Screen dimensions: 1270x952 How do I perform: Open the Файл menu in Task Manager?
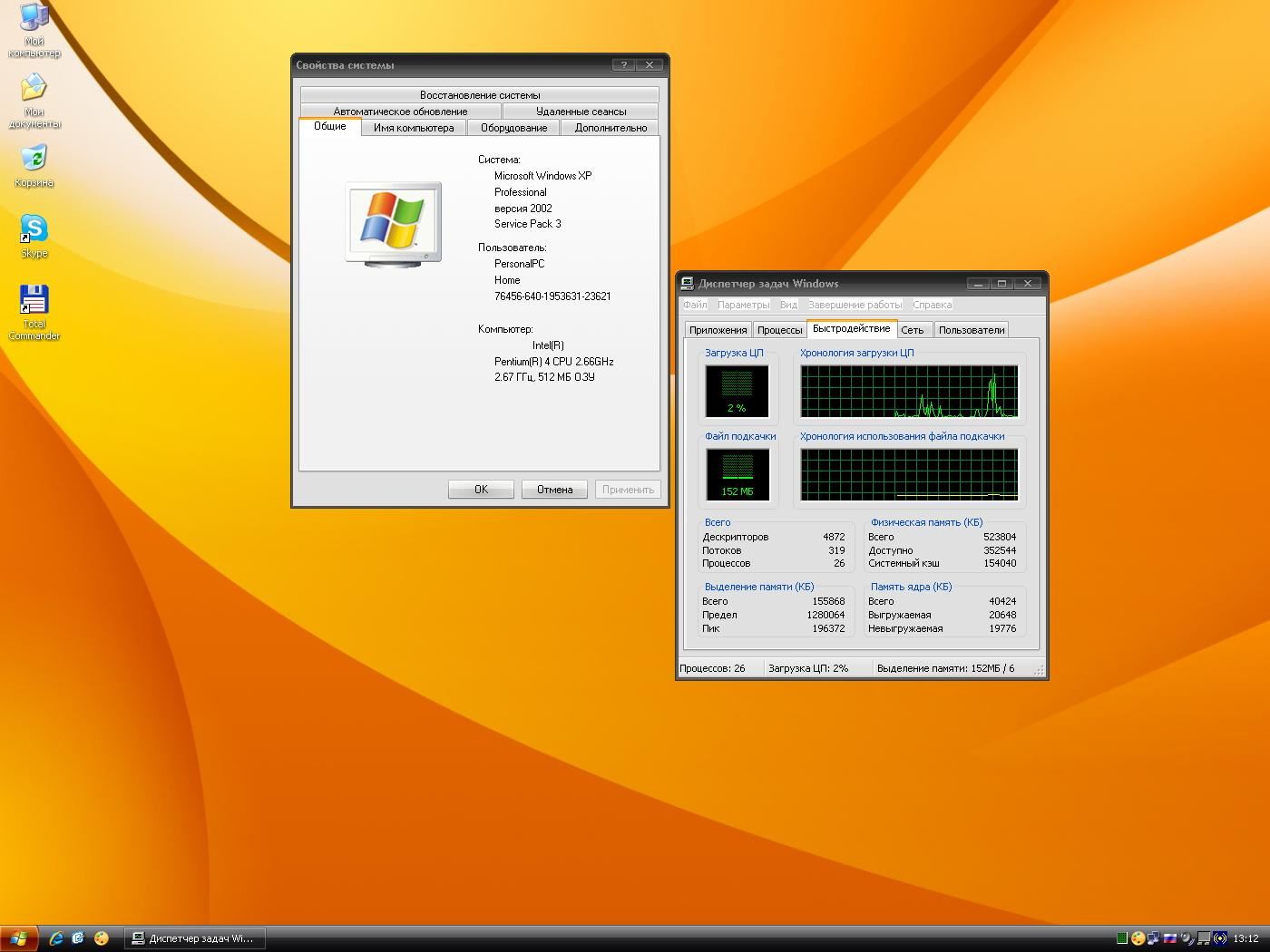(x=695, y=305)
